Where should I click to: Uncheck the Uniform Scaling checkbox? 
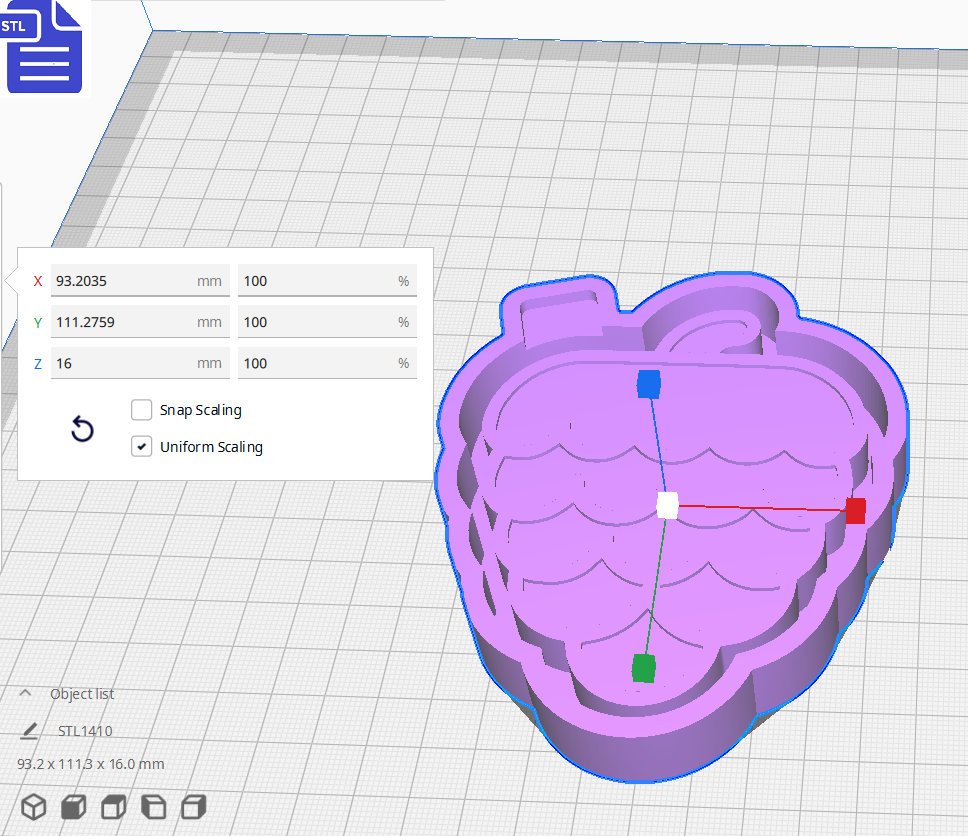(141, 446)
